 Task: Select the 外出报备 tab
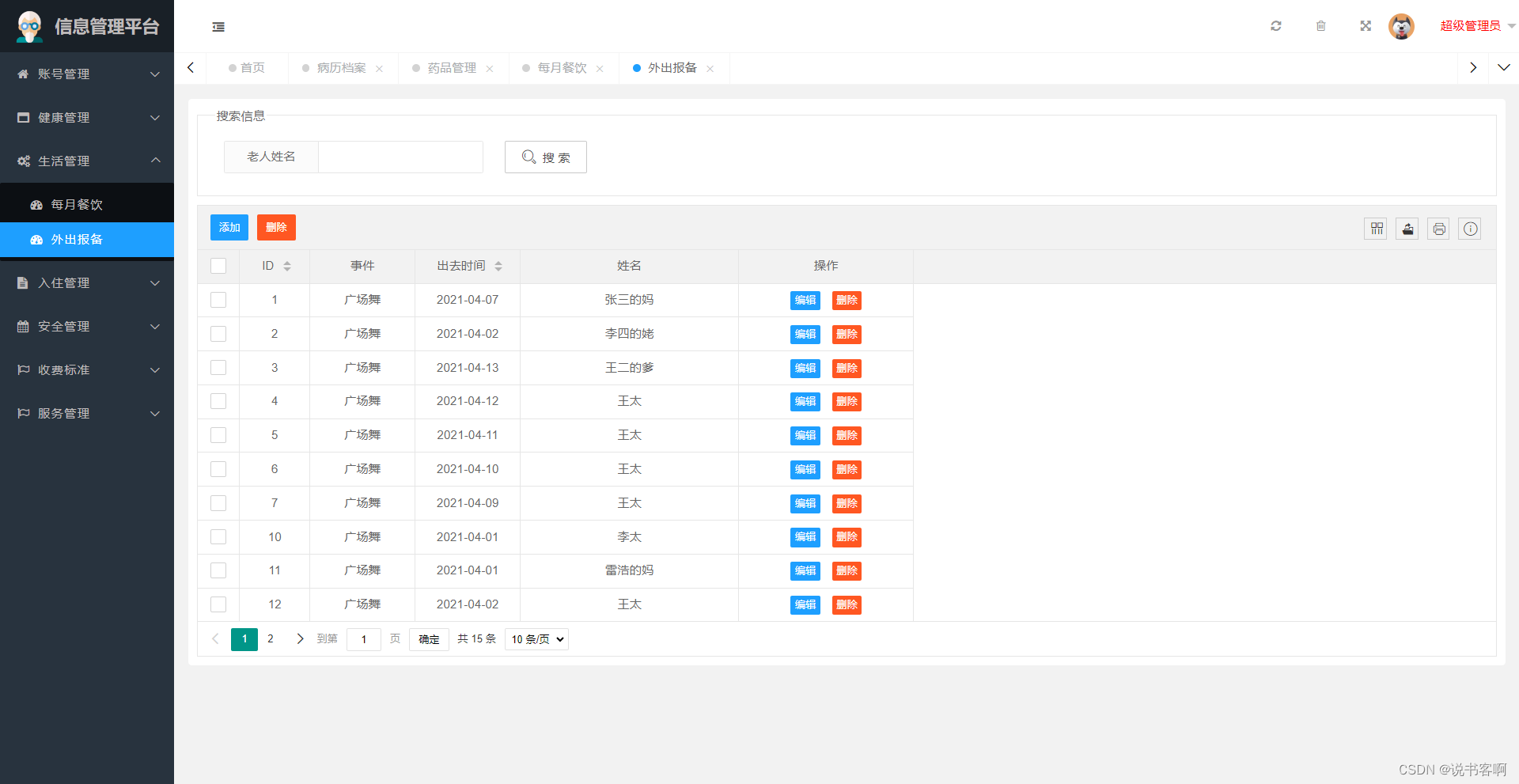pos(672,68)
